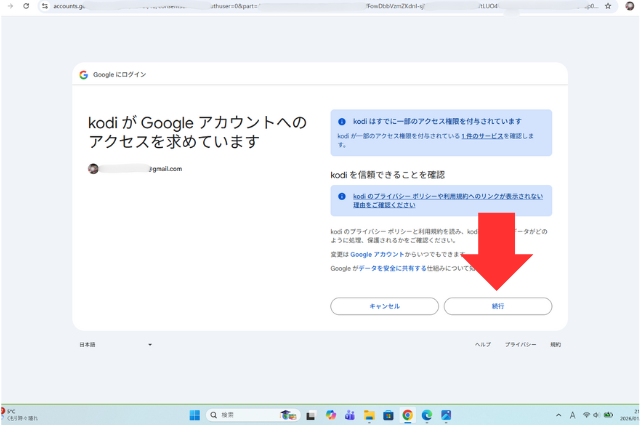Open the Windows Start menu
The height and width of the screenshot is (425, 640).
point(194,414)
